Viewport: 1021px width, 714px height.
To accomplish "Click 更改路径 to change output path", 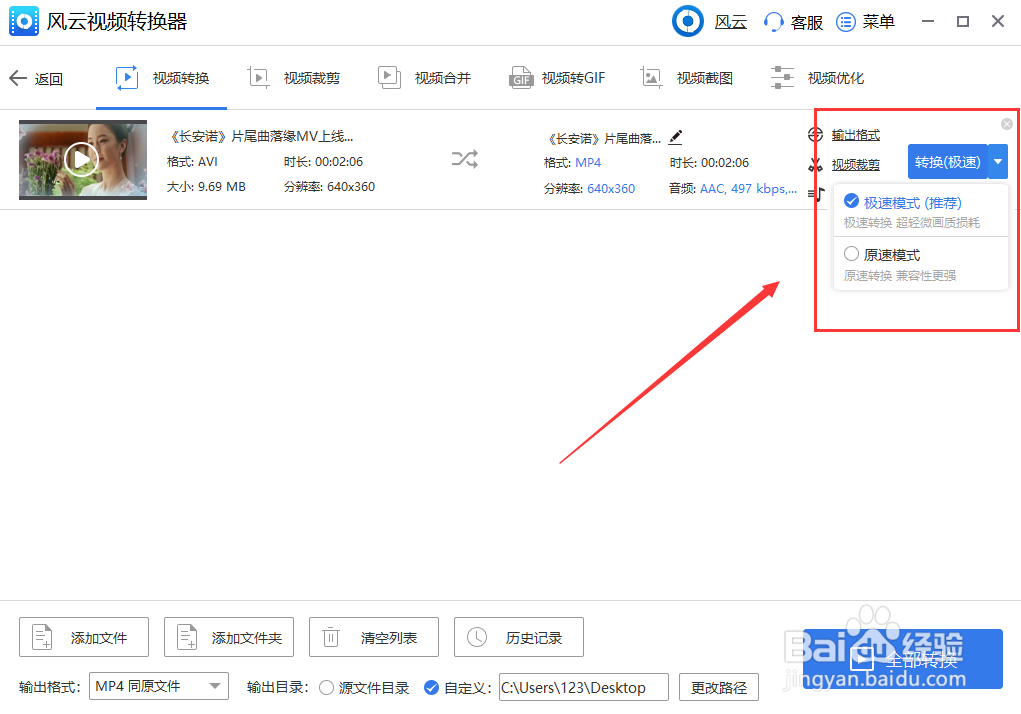I will pyautogui.click(x=718, y=687).
